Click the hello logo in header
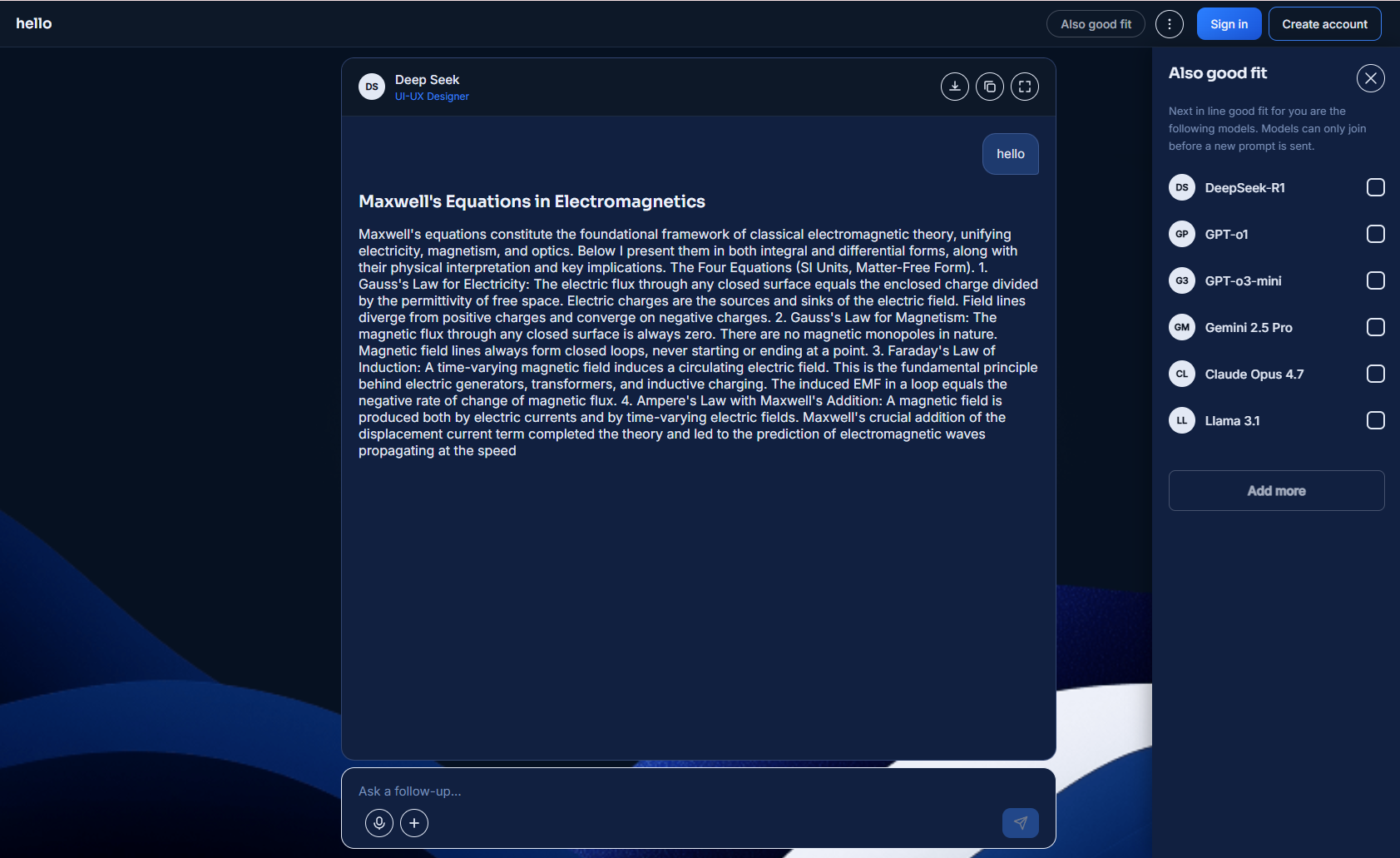Image resolution: width=1400 pixels, height=858 pixels. tap(34, 23)
